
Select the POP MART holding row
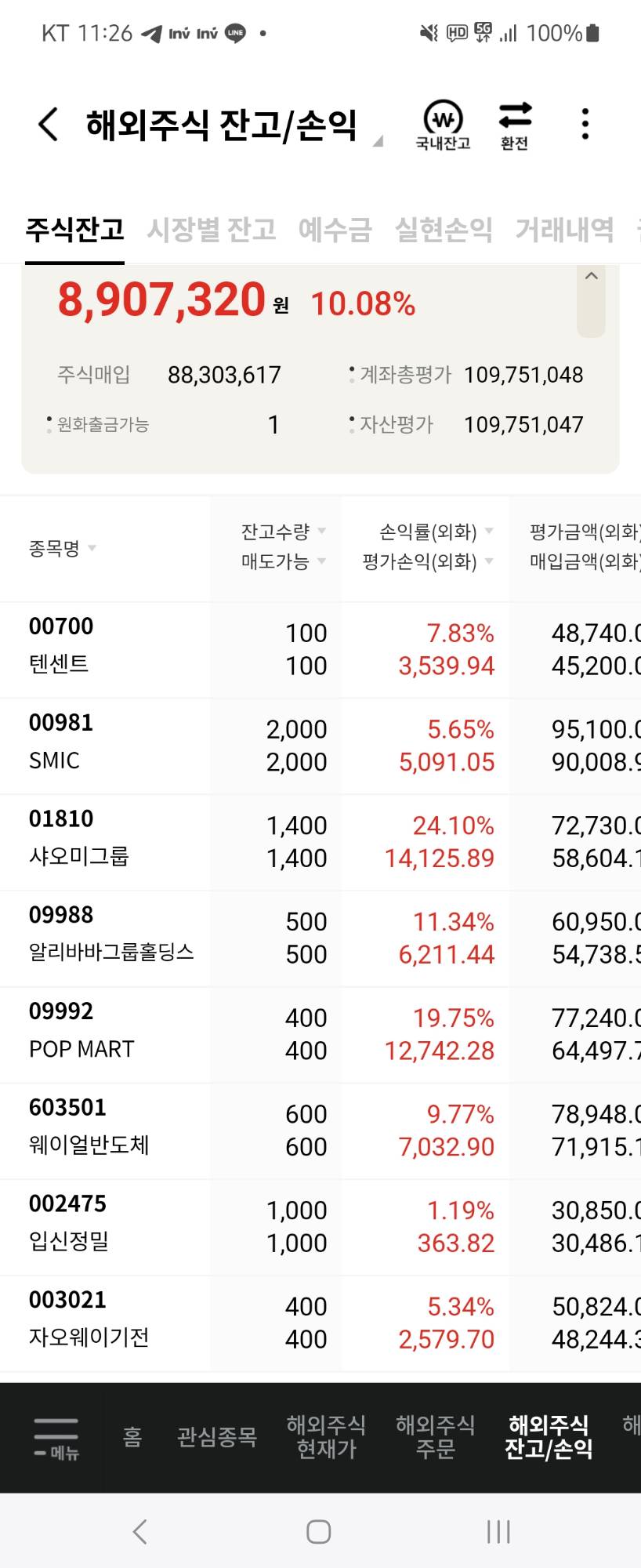coord(320,1035)
